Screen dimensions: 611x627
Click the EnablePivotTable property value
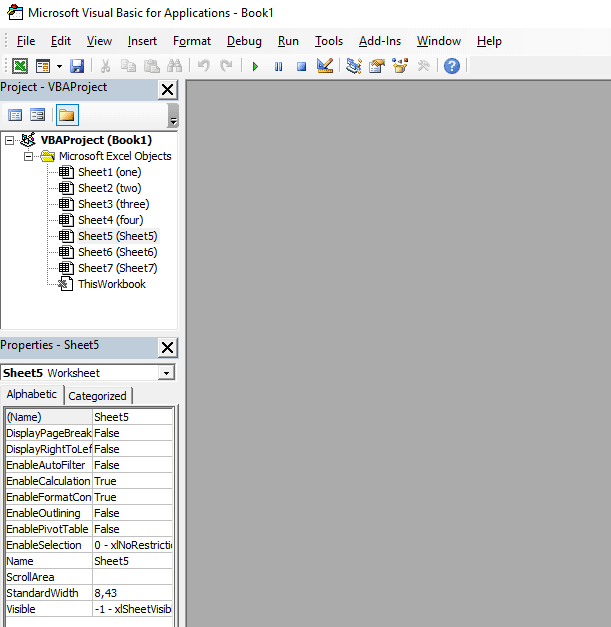(x=132, y=529)
